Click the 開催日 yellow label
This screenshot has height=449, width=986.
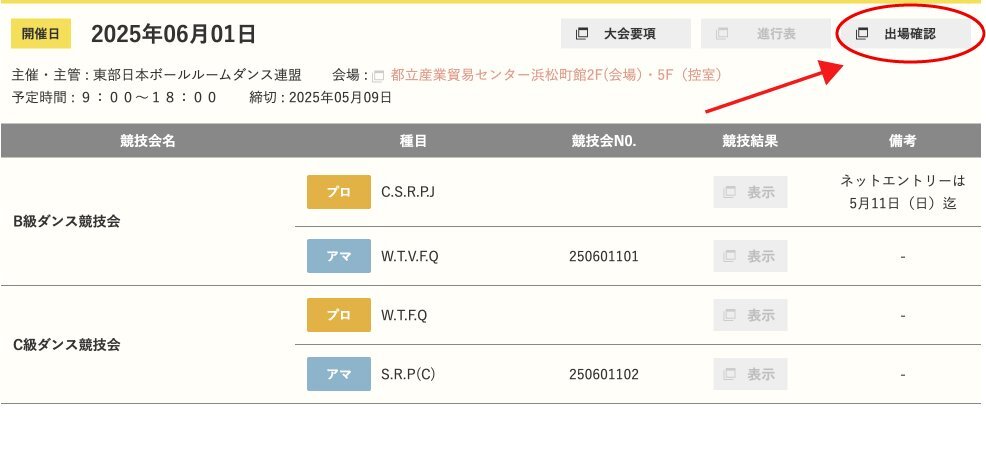click(41, 34)
